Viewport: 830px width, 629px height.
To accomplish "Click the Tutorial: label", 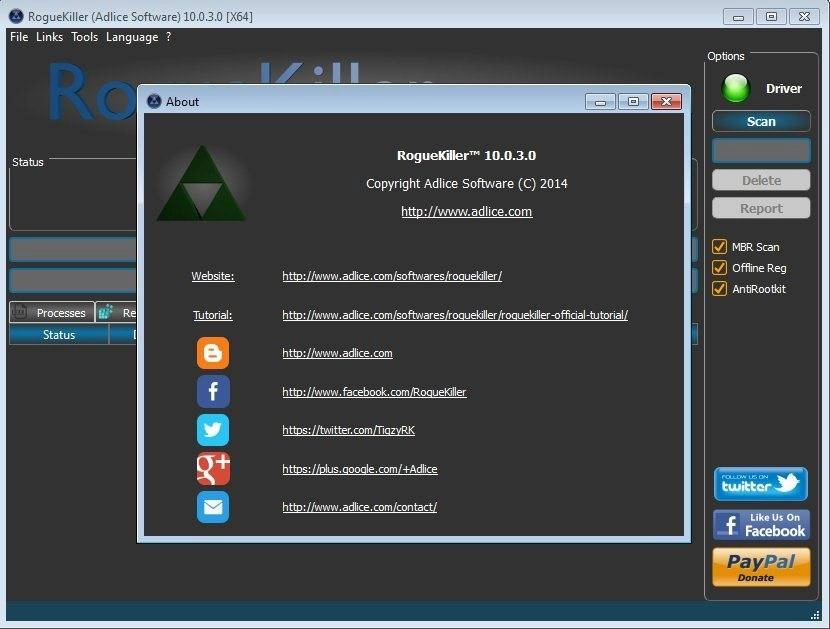I will click(x=213, y=314).
